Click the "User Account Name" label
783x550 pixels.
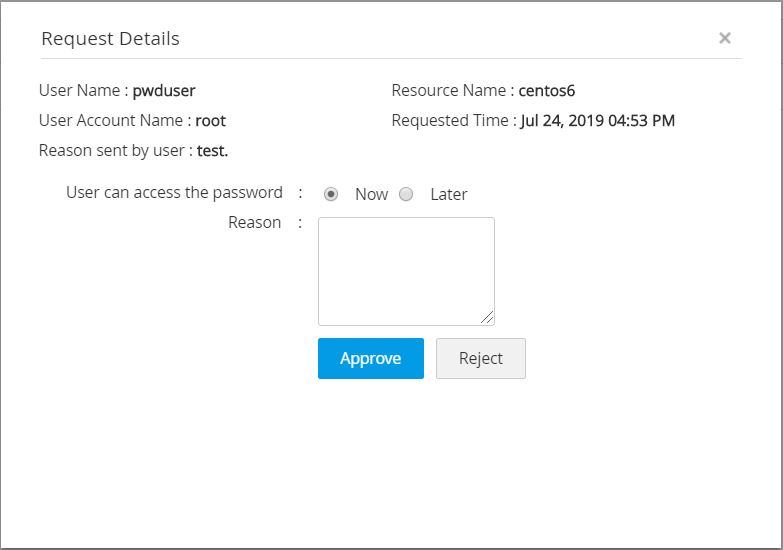point(111,121)
